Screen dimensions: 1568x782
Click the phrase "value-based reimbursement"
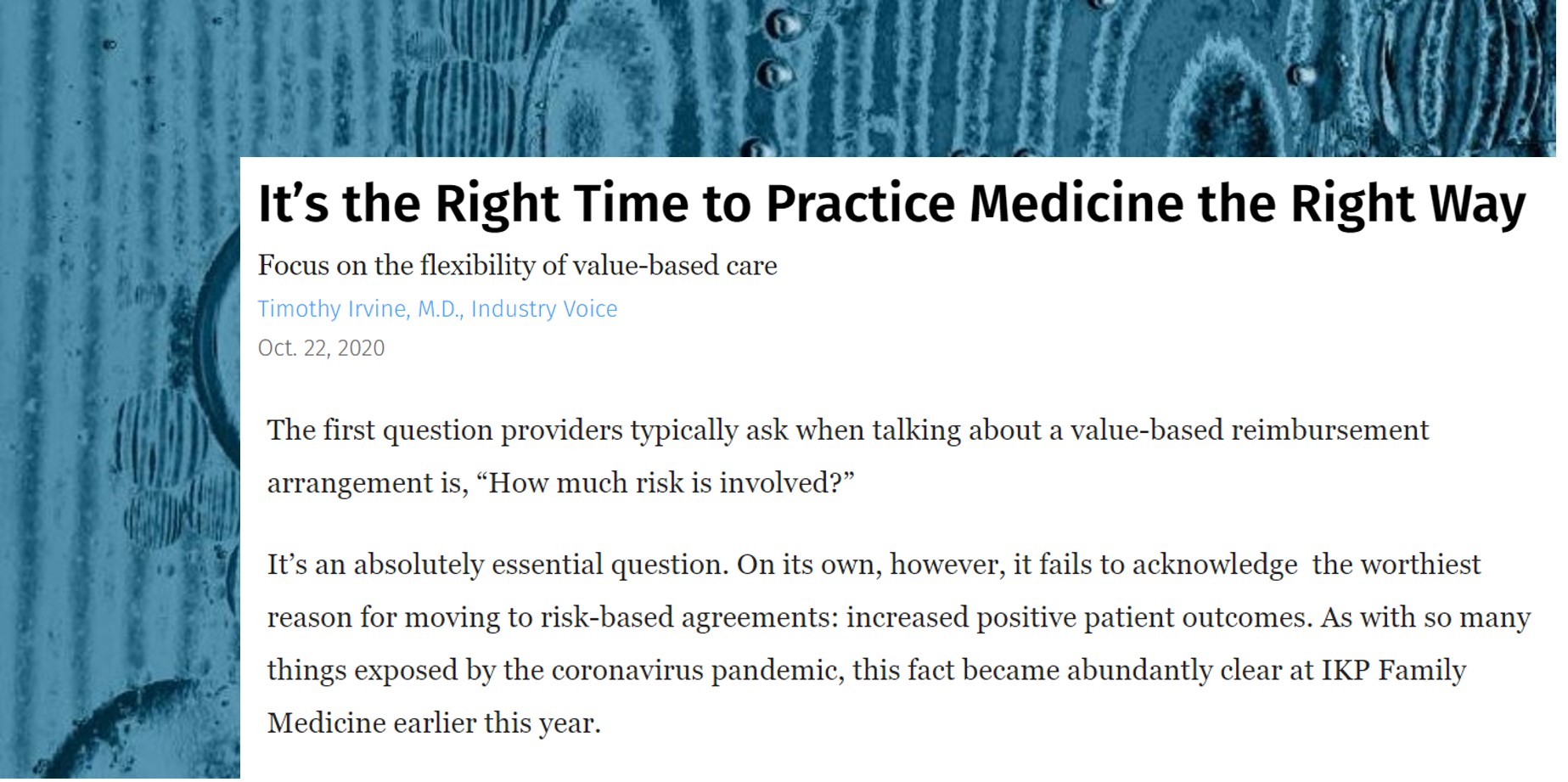(1250, 430)
